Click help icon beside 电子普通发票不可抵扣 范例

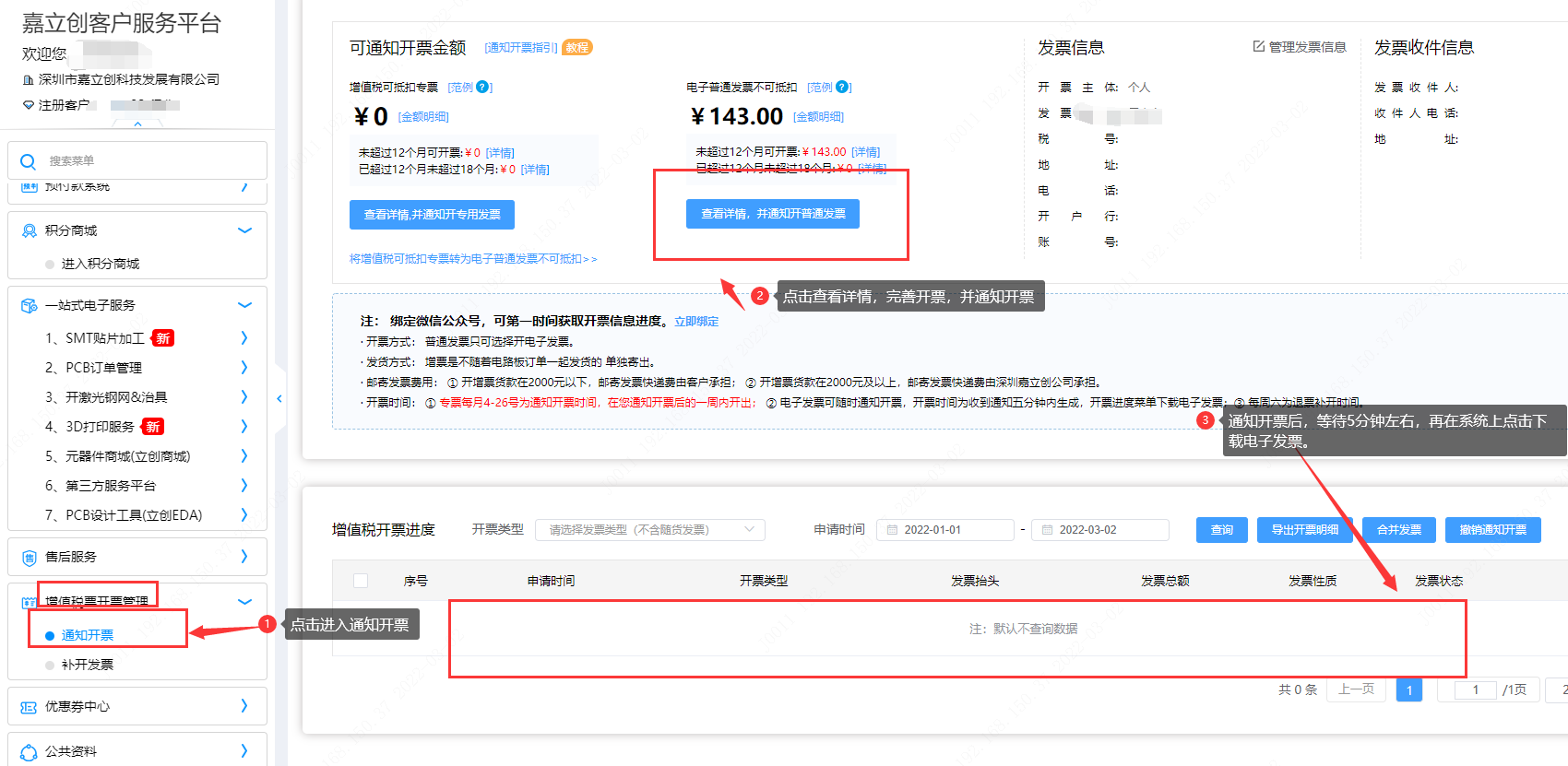[x=841, y=88]
